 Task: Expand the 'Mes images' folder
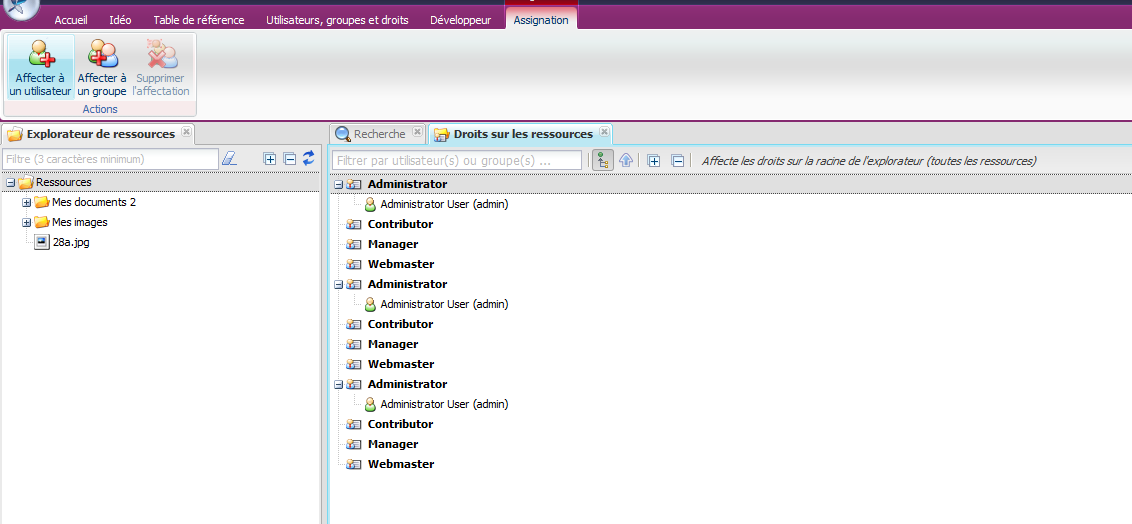tap(27, 222)
